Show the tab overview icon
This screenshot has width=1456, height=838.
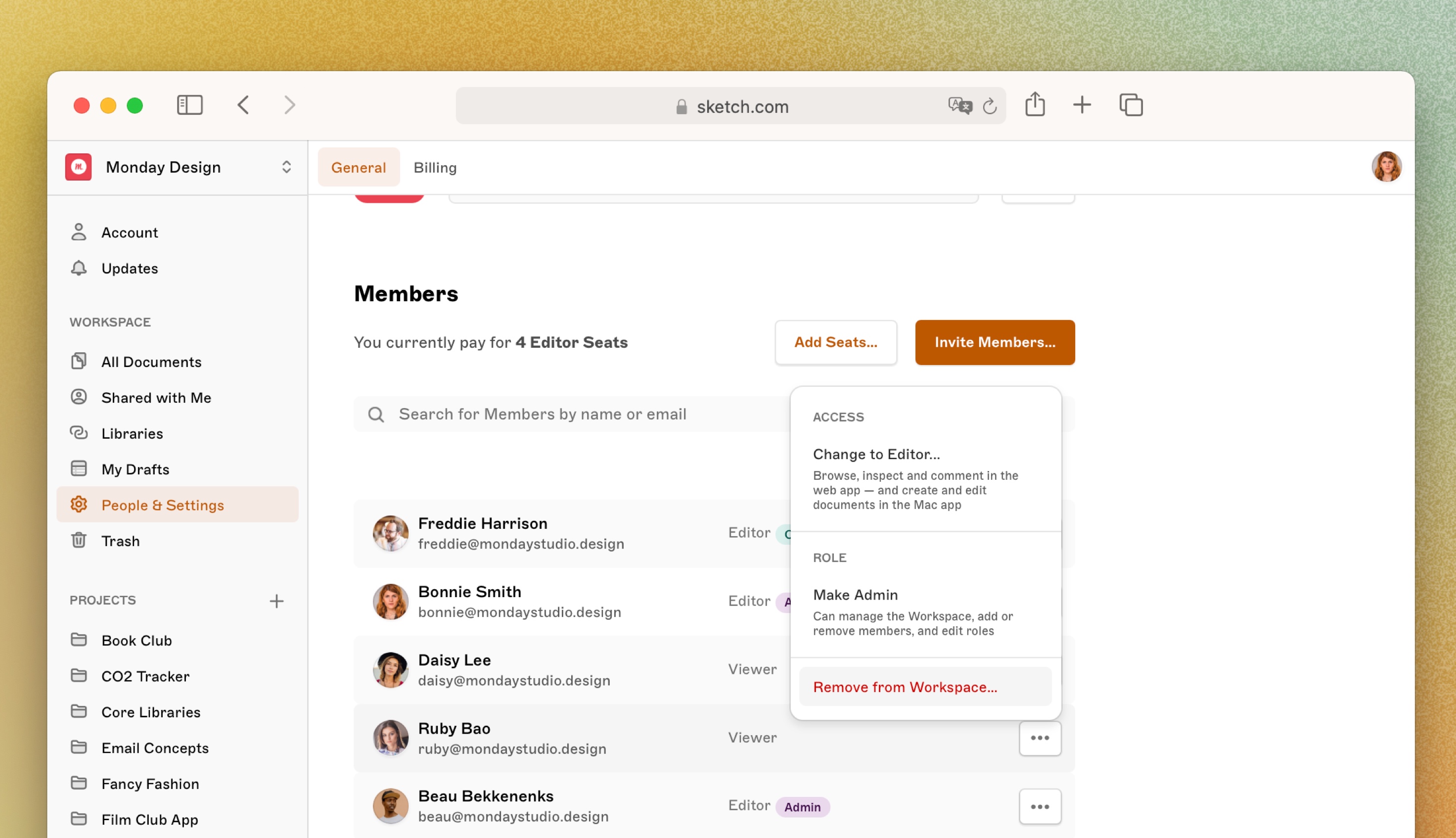click(1131, 105)
